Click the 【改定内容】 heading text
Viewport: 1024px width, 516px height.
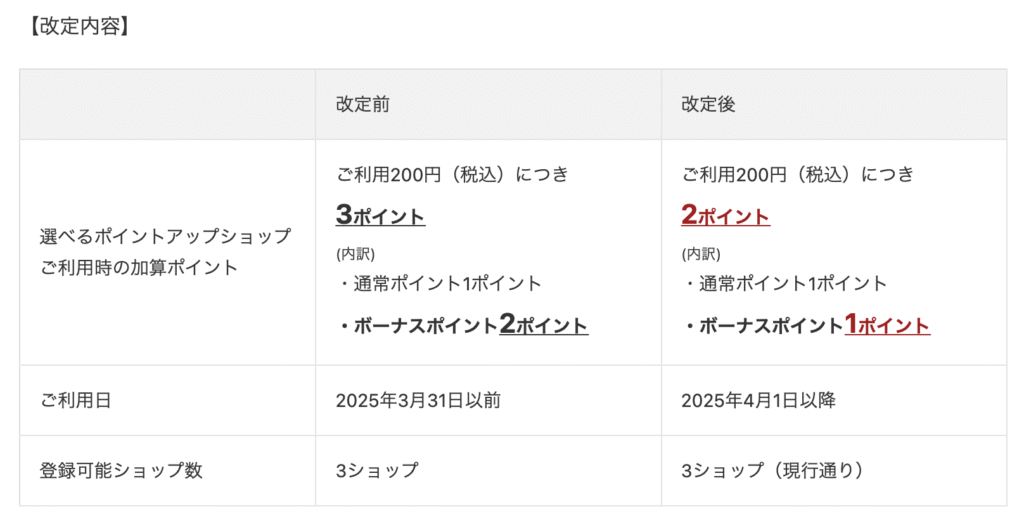(79, 27)
